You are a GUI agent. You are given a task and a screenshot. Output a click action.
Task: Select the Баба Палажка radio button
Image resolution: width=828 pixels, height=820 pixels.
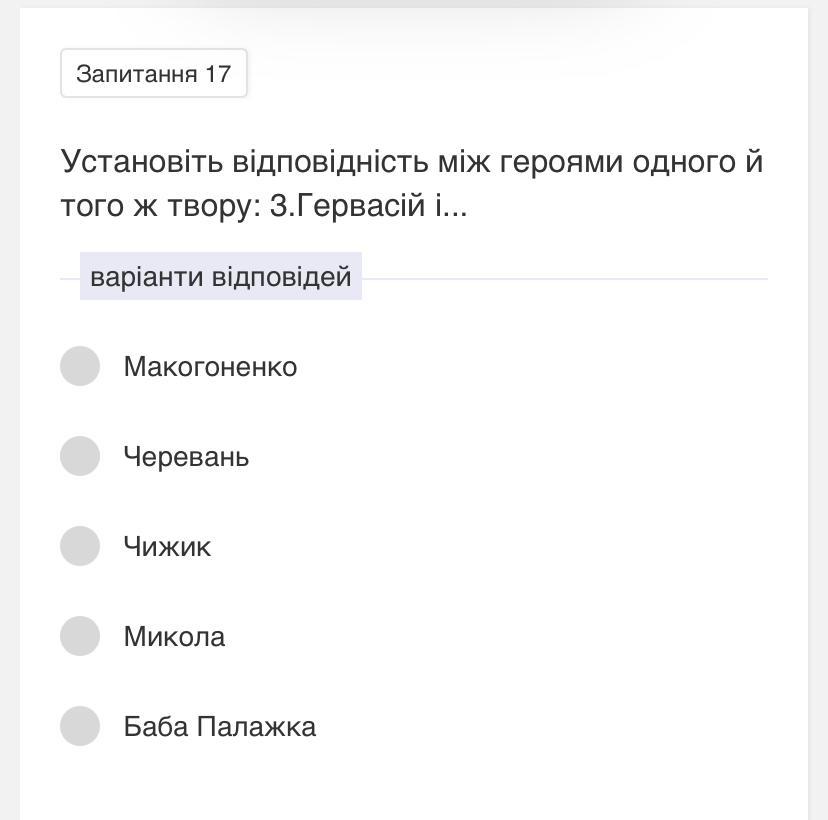[80, 726]
